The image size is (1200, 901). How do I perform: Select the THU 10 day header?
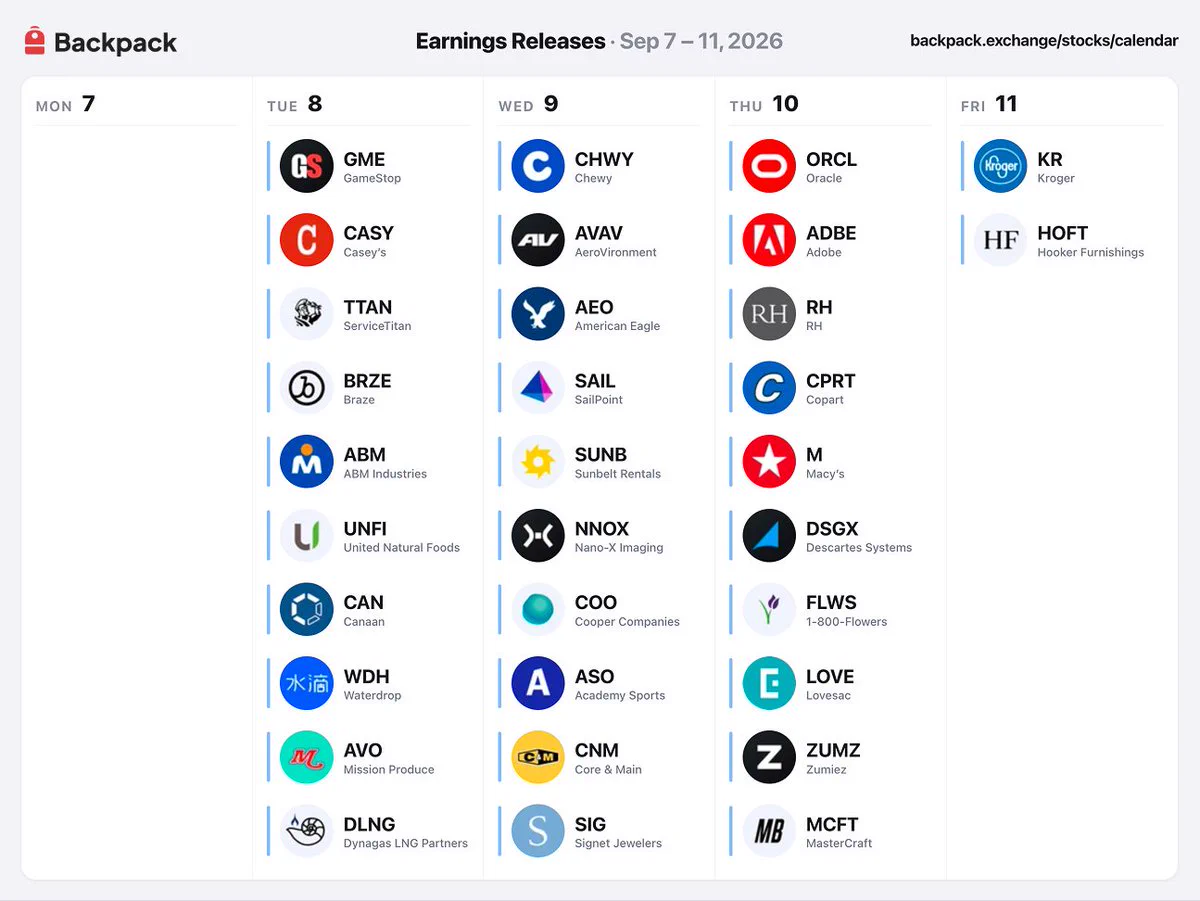(x=764, y=104)
